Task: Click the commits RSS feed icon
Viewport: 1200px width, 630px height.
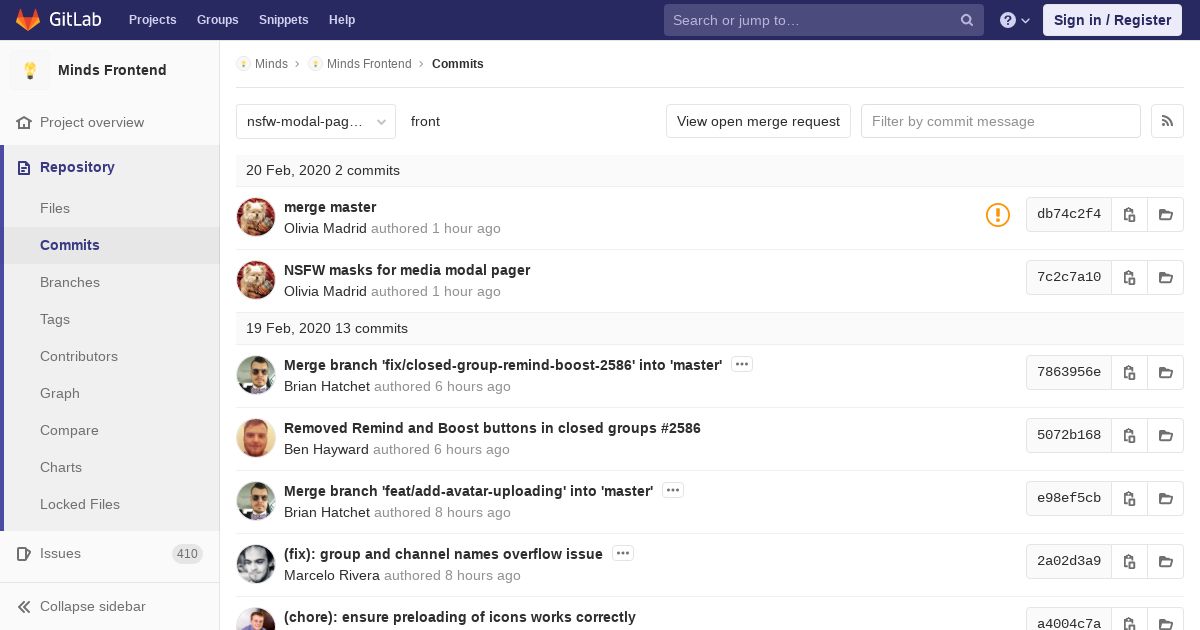Action: pyautogui.click(x=1167, y=121)
